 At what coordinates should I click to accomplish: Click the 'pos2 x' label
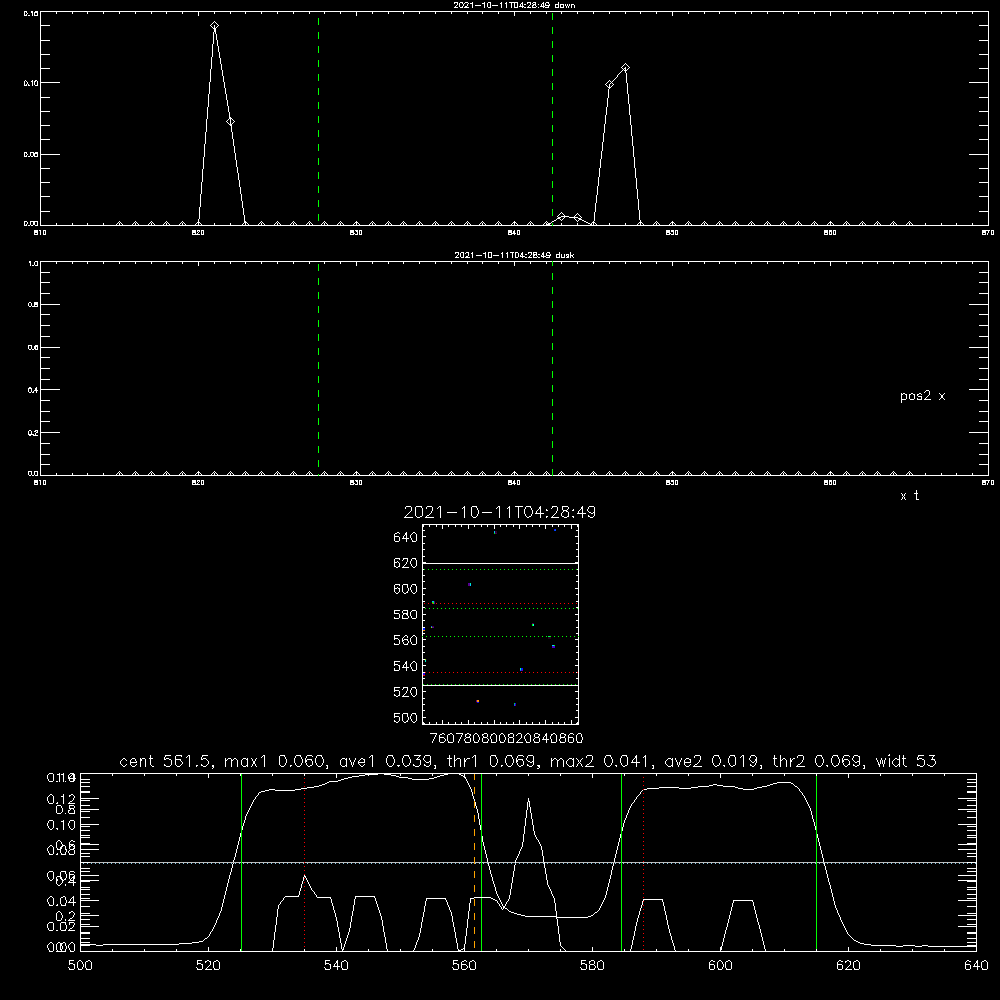(922, 396)
